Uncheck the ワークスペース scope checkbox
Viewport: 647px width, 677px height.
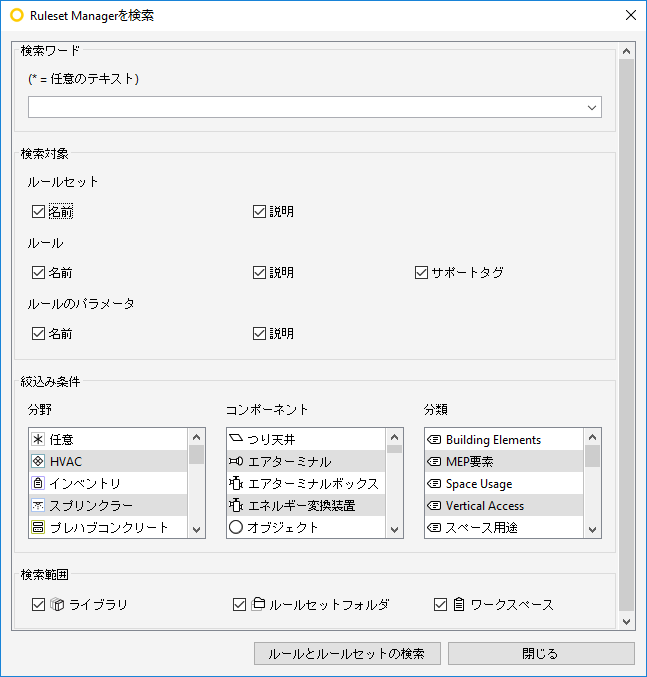(x=441, y=604)
